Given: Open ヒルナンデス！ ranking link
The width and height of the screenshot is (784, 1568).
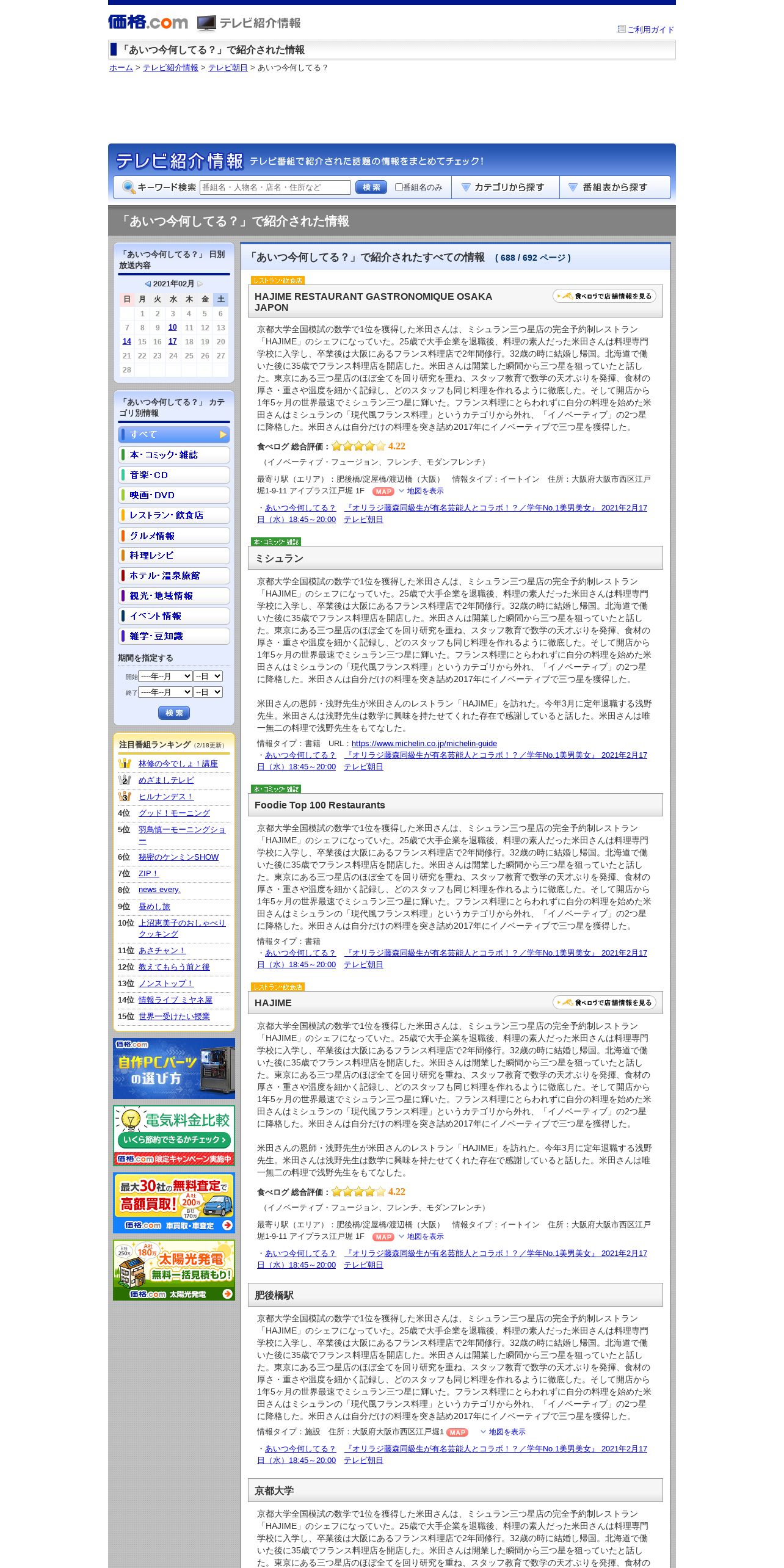Looking at the screenshot, I should 166,797.
